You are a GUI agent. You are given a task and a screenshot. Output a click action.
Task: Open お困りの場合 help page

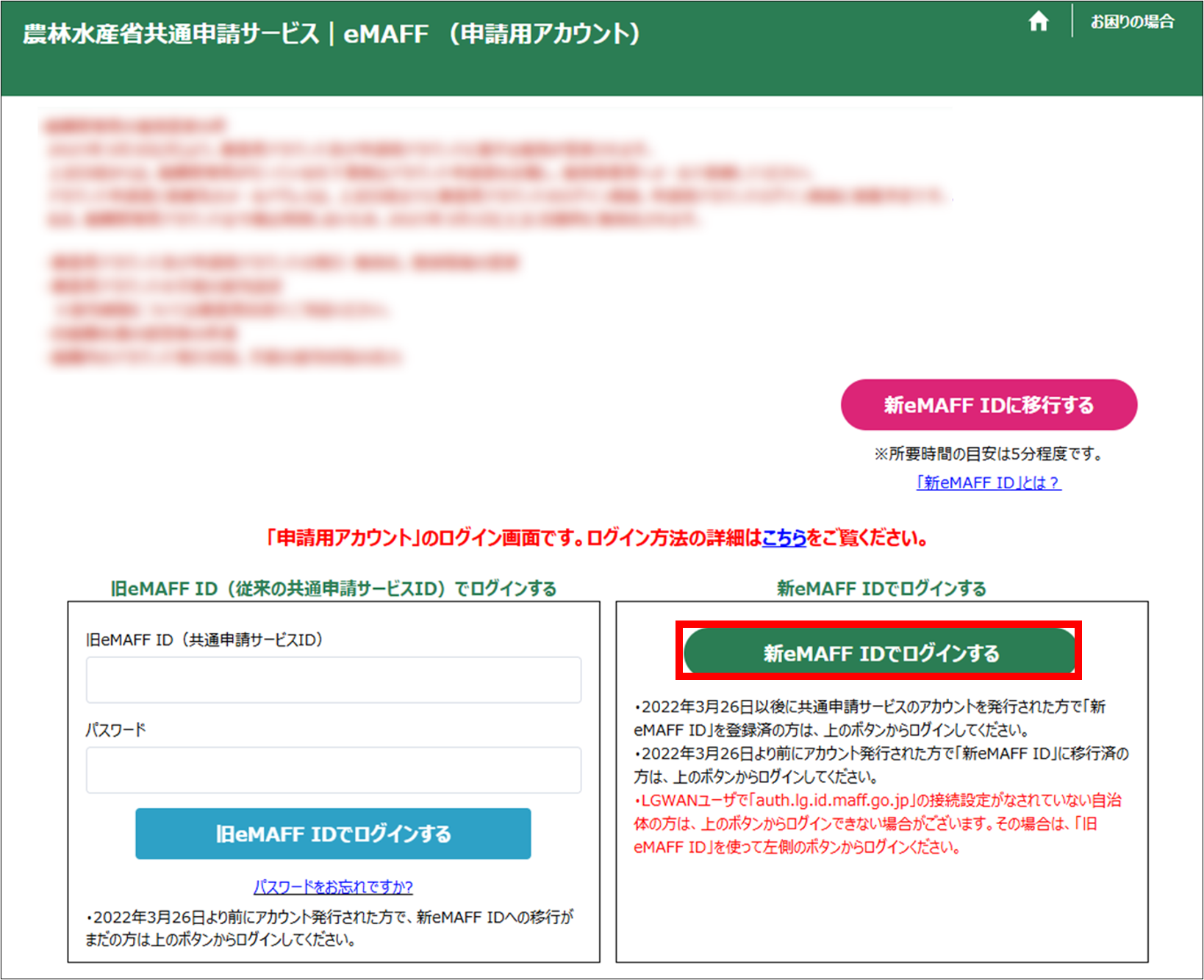(1132, 21)
